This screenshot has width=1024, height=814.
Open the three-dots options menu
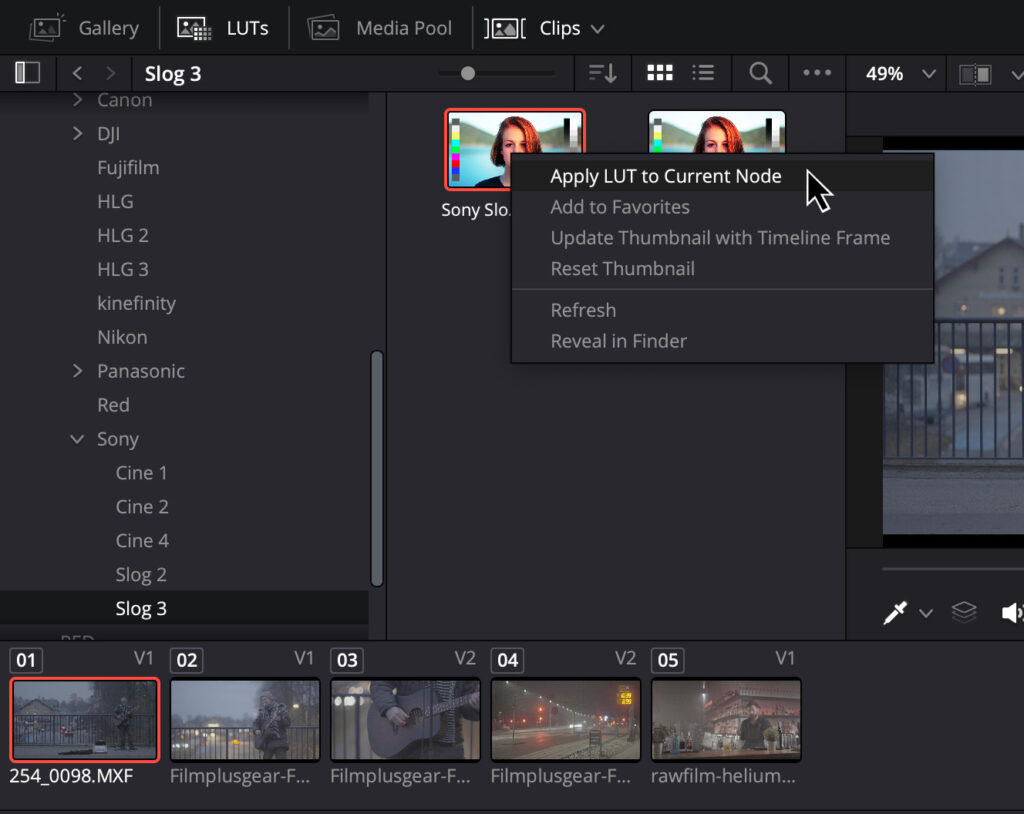[817, 73]
